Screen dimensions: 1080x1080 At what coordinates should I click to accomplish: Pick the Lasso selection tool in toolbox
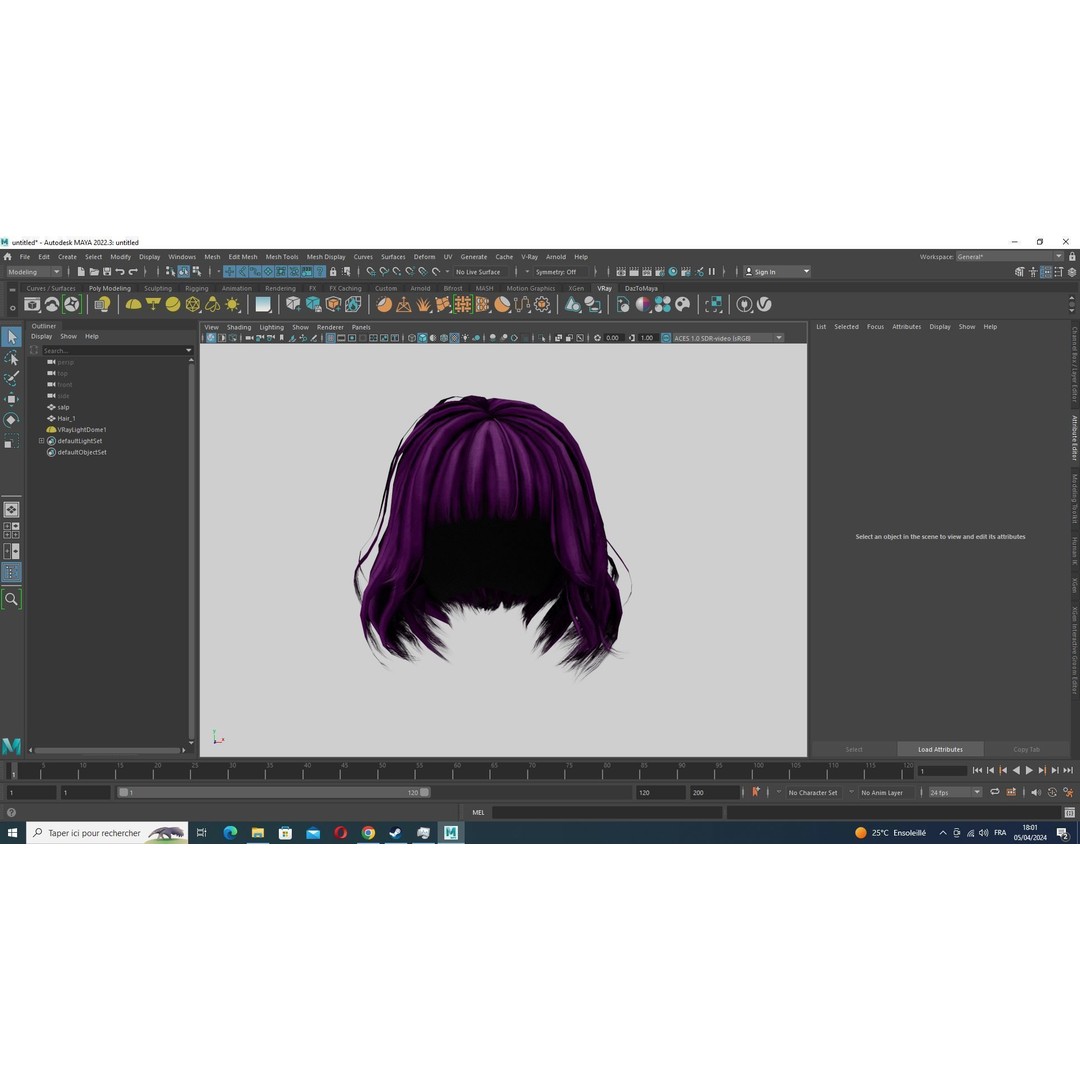pos(11,358)
